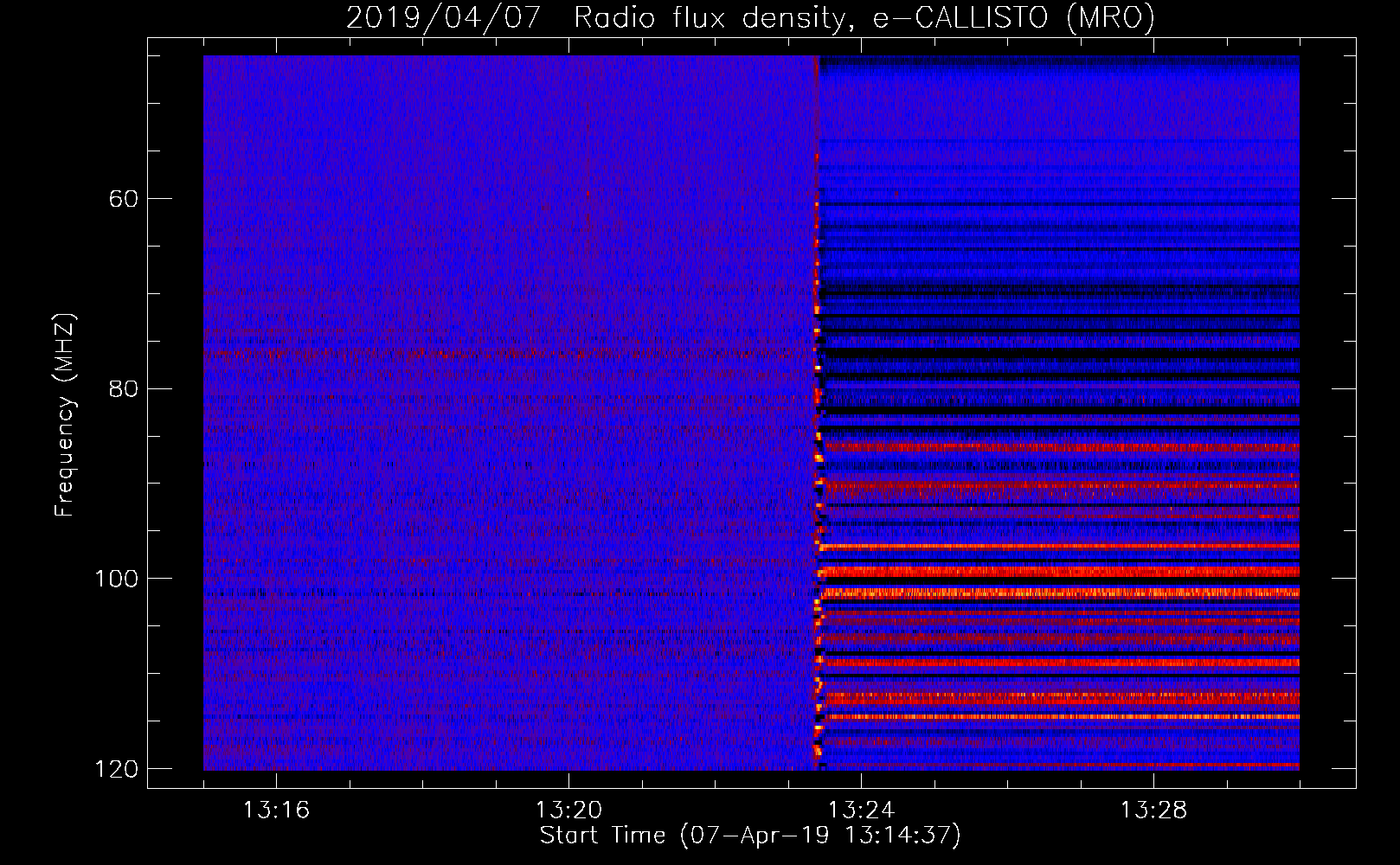Click the "Frequency (MHZ)" axis label
Viewport: 1400px width, 865px height.
65,414
